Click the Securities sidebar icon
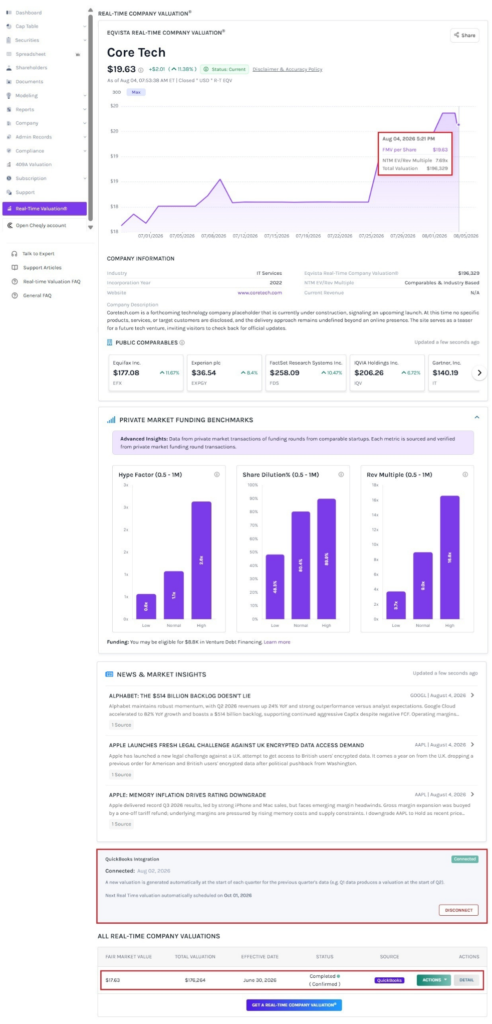 click(x=8, y=40)
